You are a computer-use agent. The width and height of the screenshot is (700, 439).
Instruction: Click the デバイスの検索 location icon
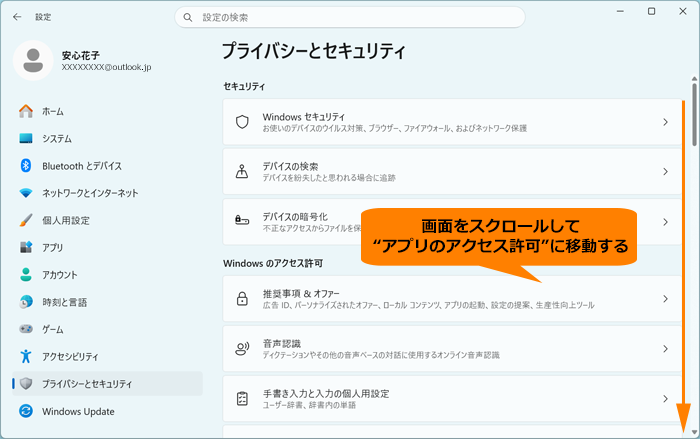[242, 171]
